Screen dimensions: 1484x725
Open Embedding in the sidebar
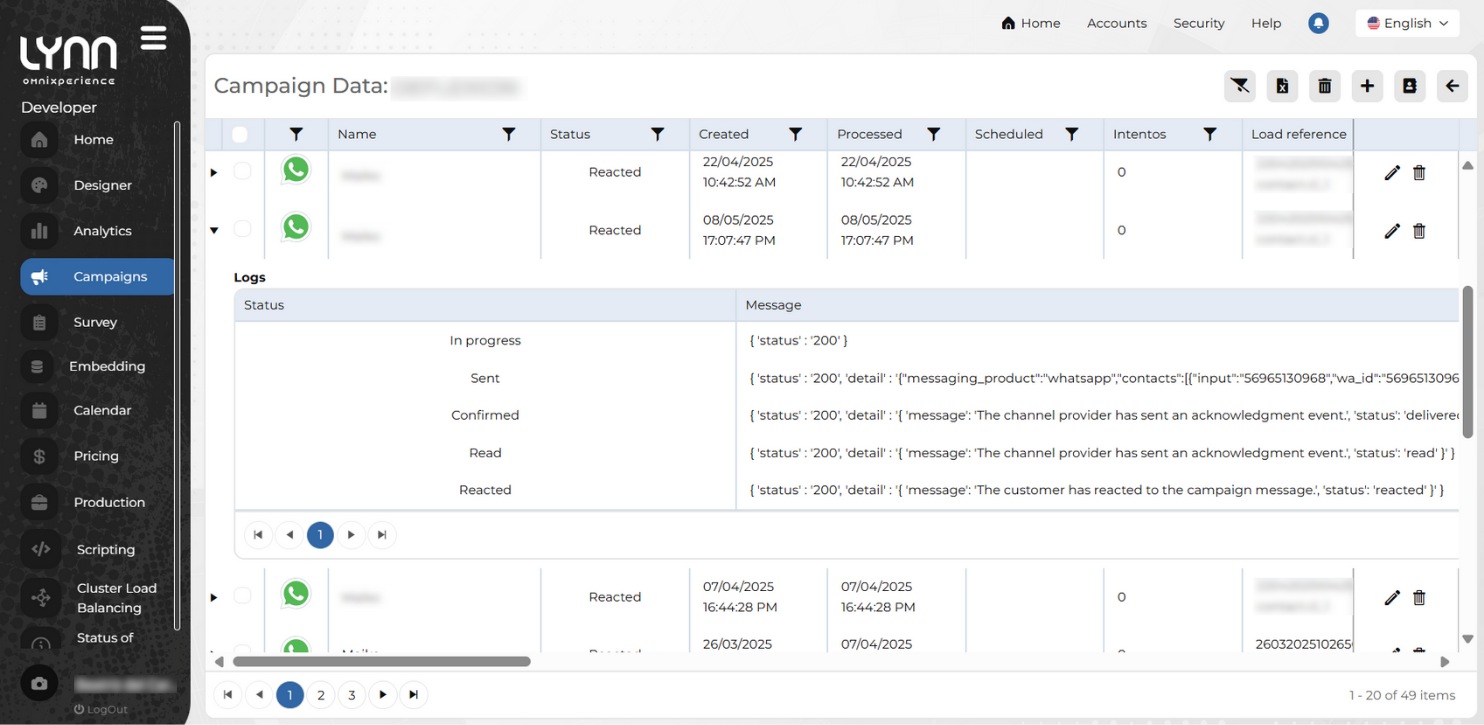(97, 366)
